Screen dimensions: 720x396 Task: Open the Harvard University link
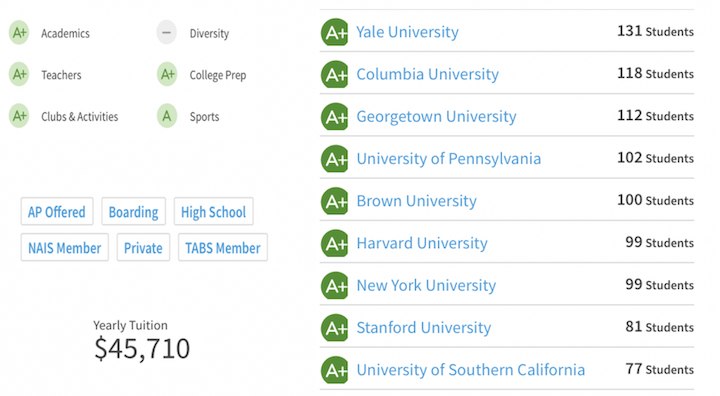pyautogui.click(x=422, y=243)
